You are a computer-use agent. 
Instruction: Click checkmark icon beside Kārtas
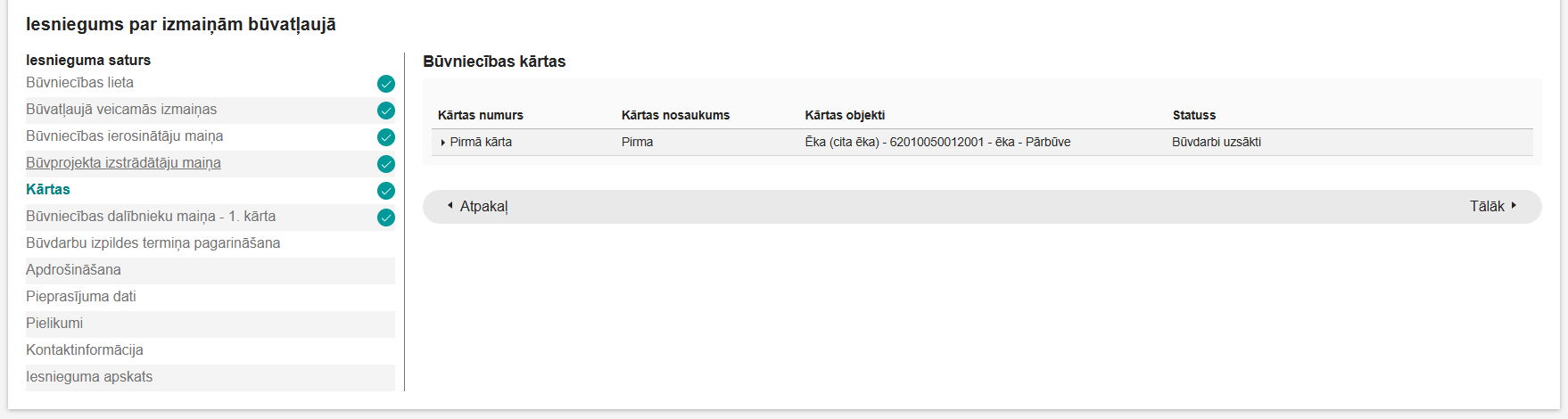386,191
